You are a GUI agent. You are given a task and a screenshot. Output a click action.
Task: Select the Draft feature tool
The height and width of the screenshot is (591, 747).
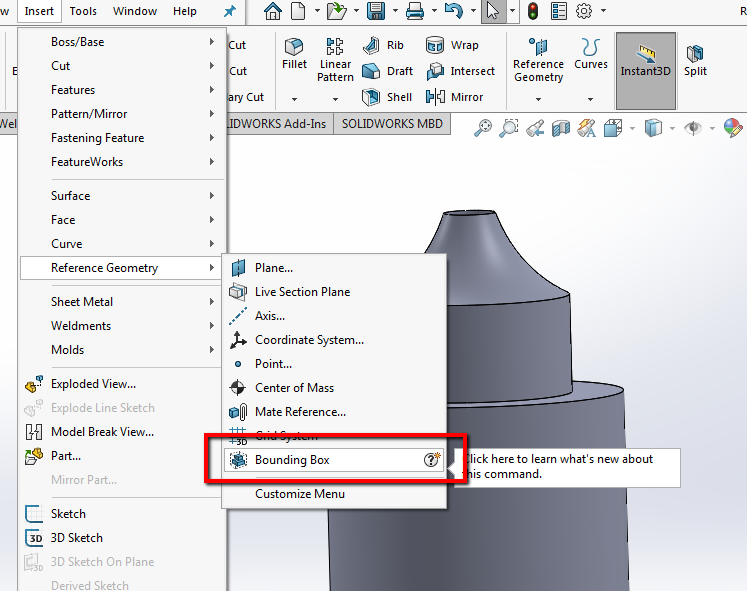387,71
